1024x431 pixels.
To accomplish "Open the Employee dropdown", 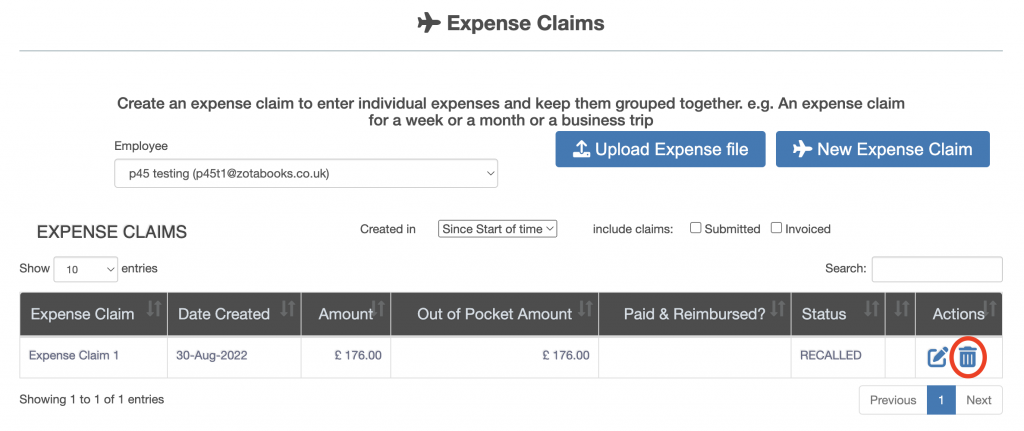I will [x=306, y=174].
